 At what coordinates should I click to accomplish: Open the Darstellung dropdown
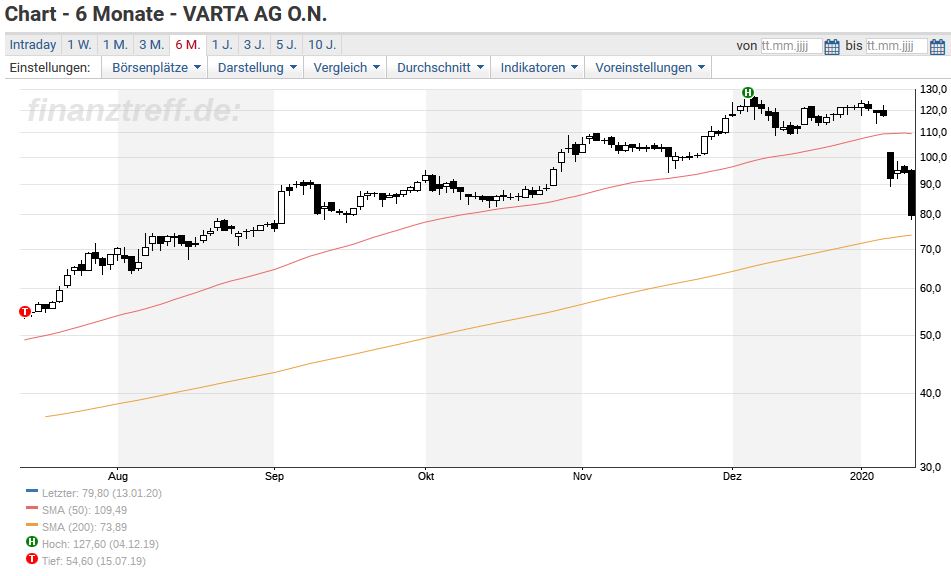tap(257, 67)
